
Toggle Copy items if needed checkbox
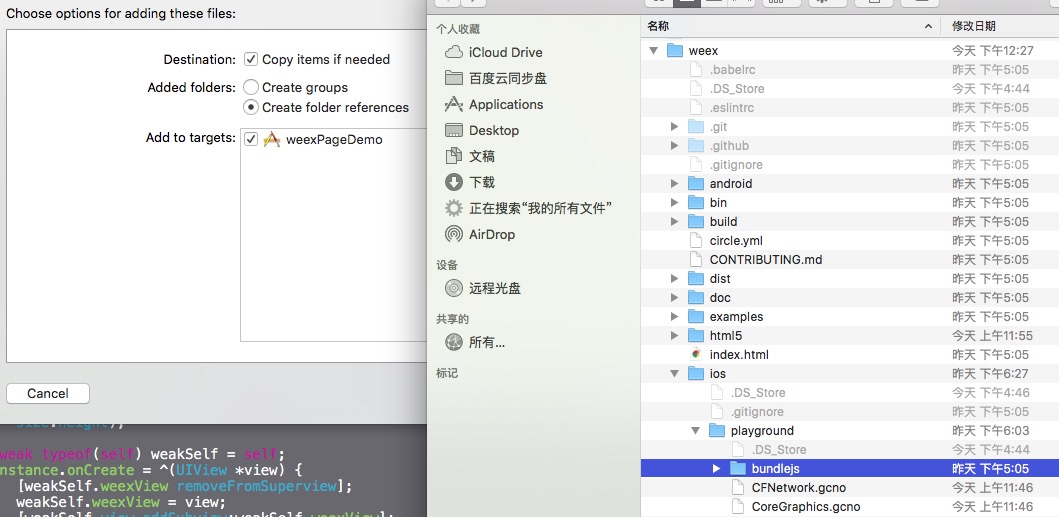(251, 59)
